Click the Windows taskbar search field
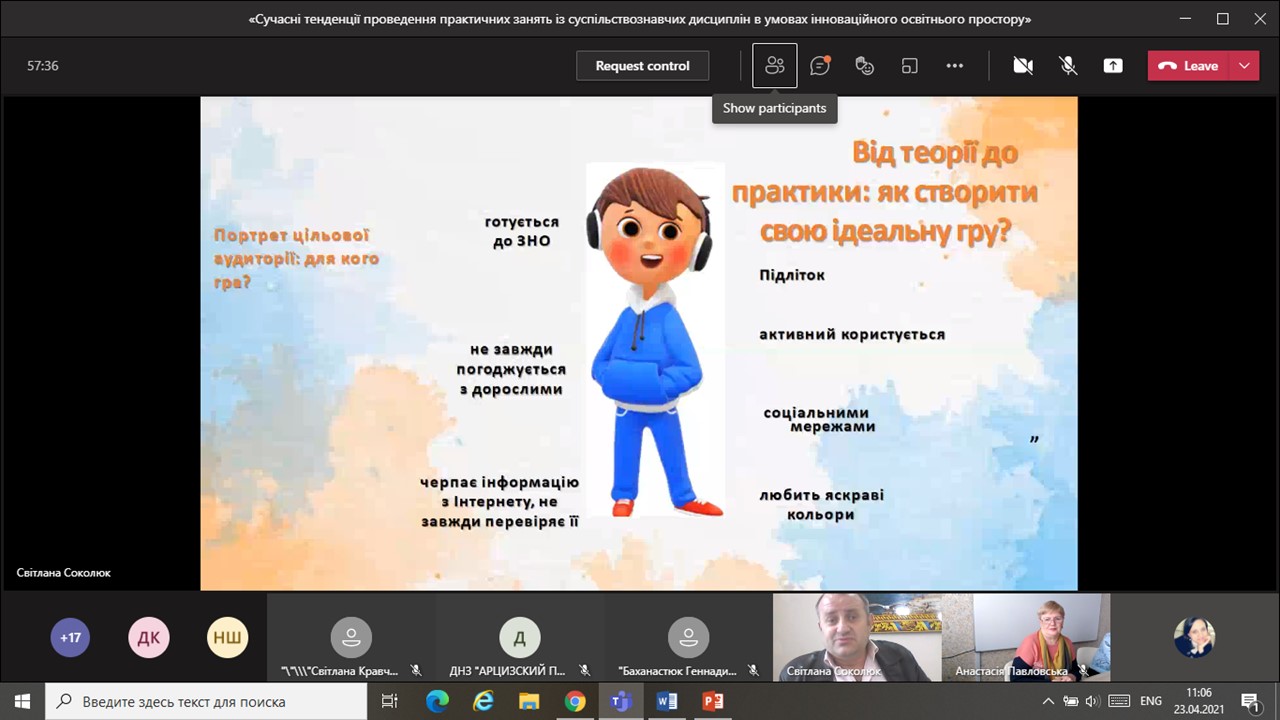 point(208,701)
